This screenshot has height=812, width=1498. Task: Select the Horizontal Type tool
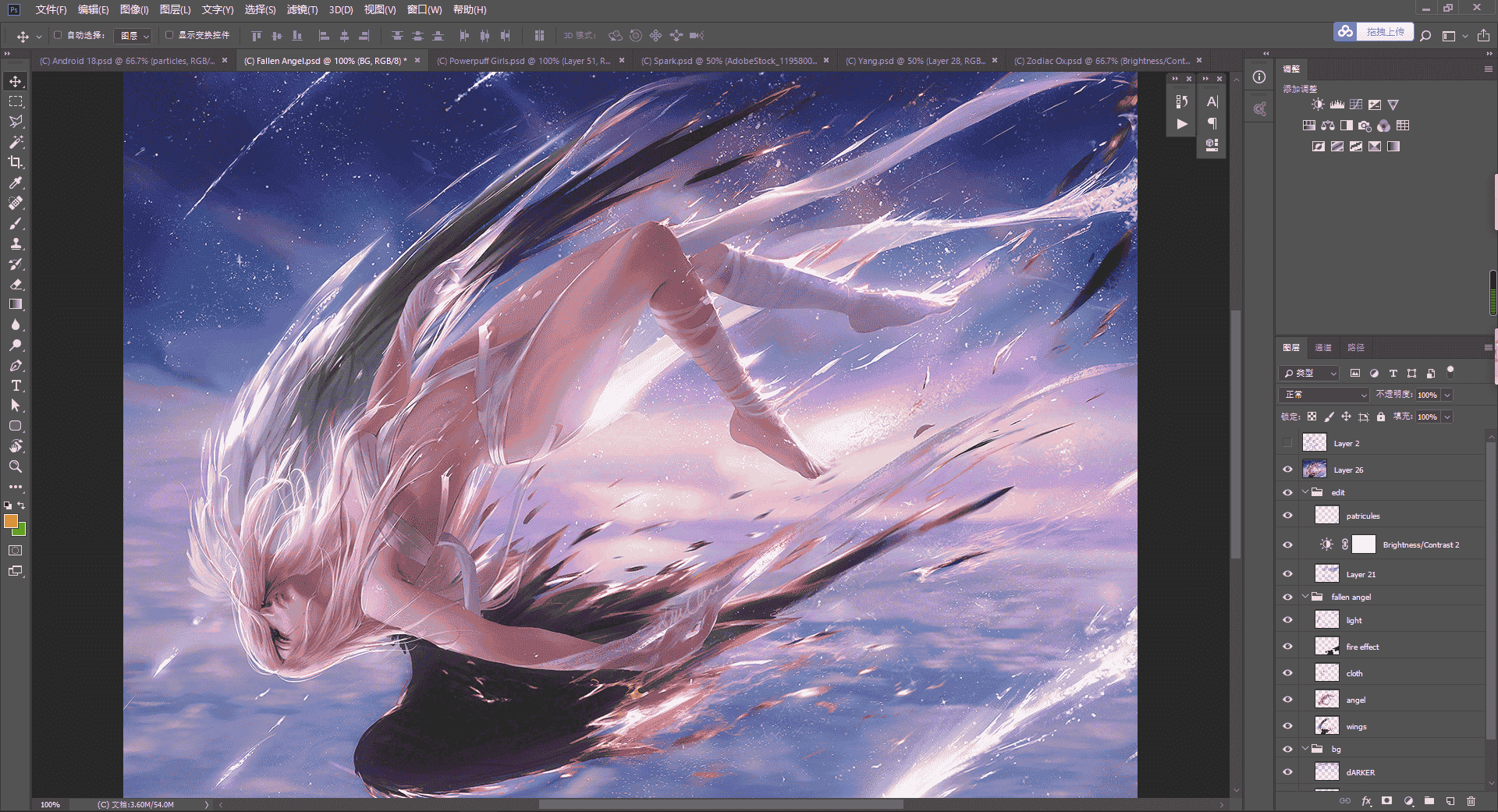pos(16,385)
